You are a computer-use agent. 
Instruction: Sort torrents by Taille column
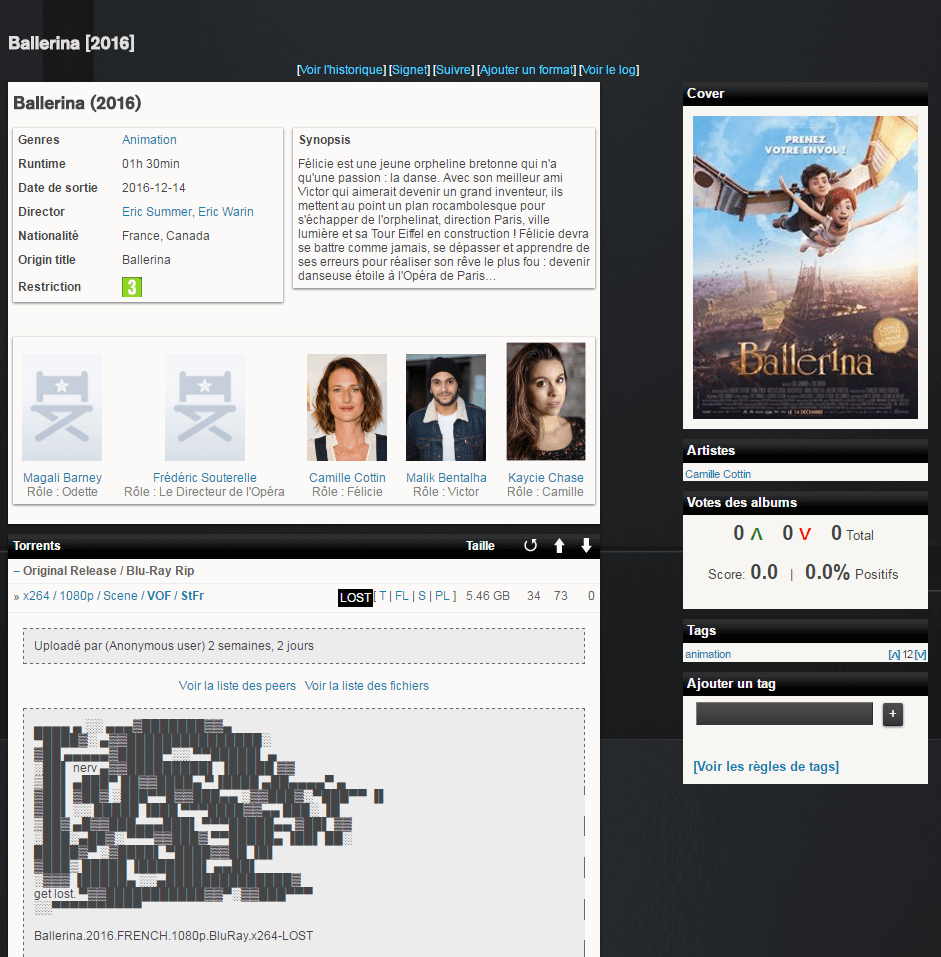[x=480, y=546]
